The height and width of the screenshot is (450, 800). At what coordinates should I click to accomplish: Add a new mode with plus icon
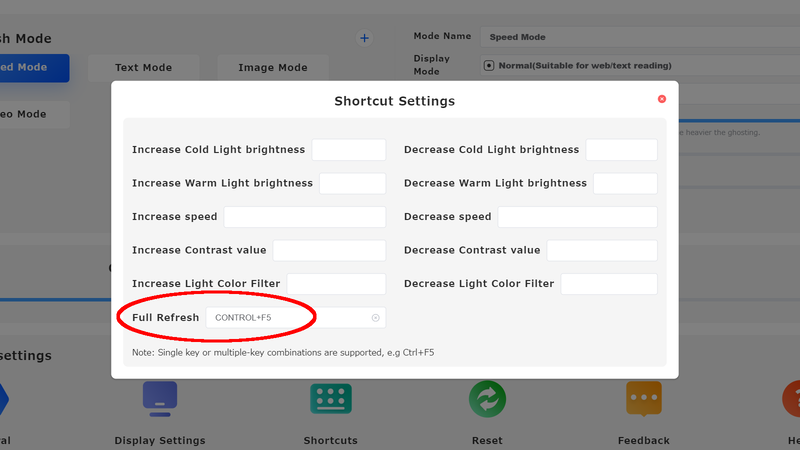click(364, 38)
